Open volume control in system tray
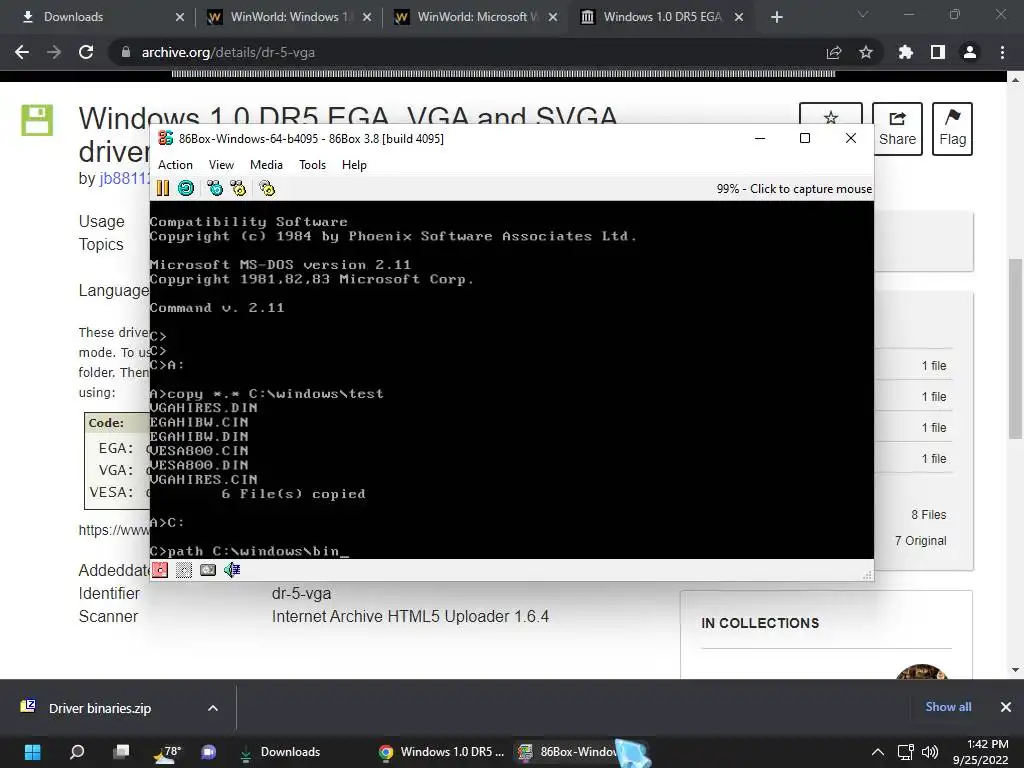The width and height of the screenshot is (1024, 768). [x=929, y=752]
